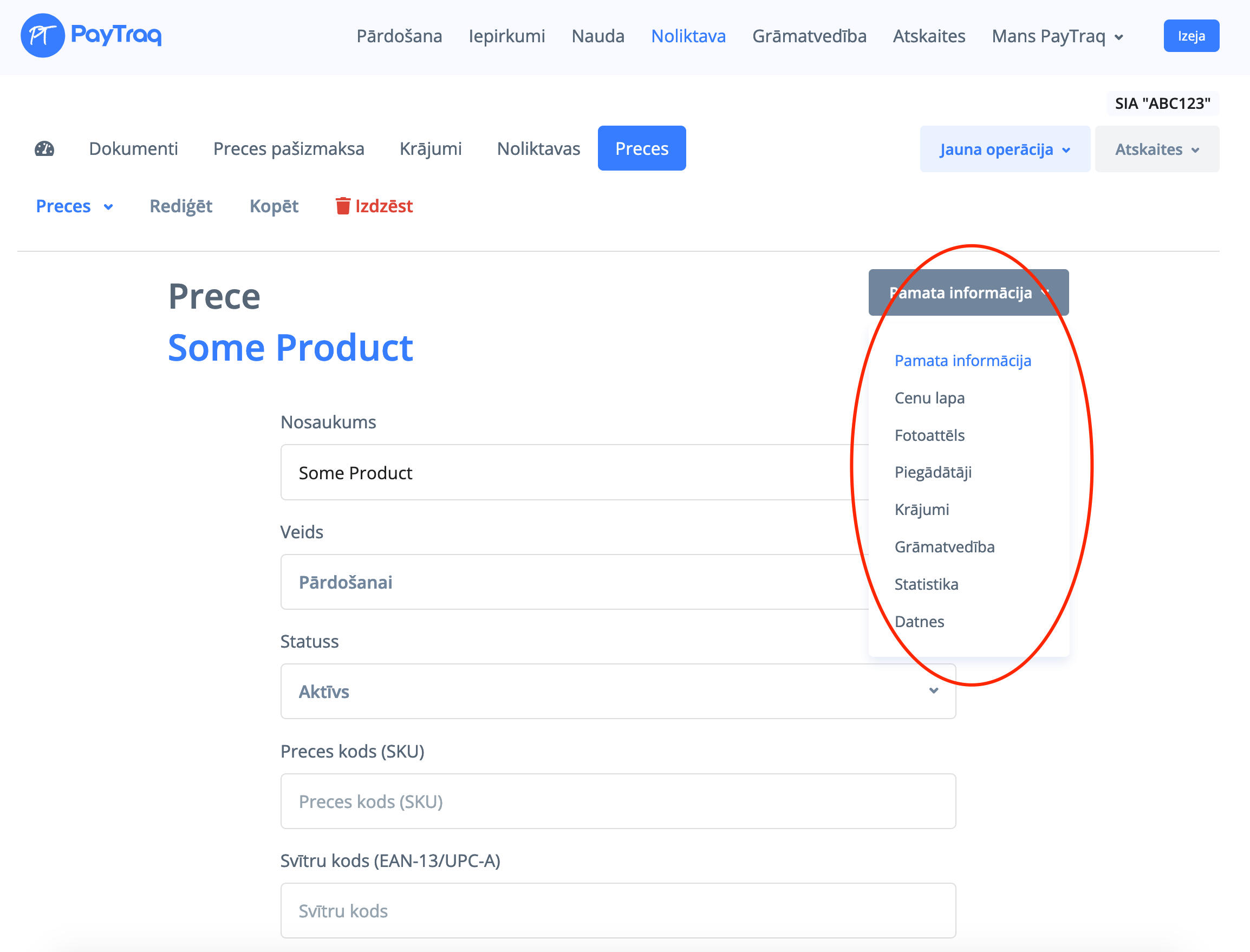Screen dimensions: 1250x952
Task: Click the Rediģēt edit link
Action: click(x=181, y=206)
